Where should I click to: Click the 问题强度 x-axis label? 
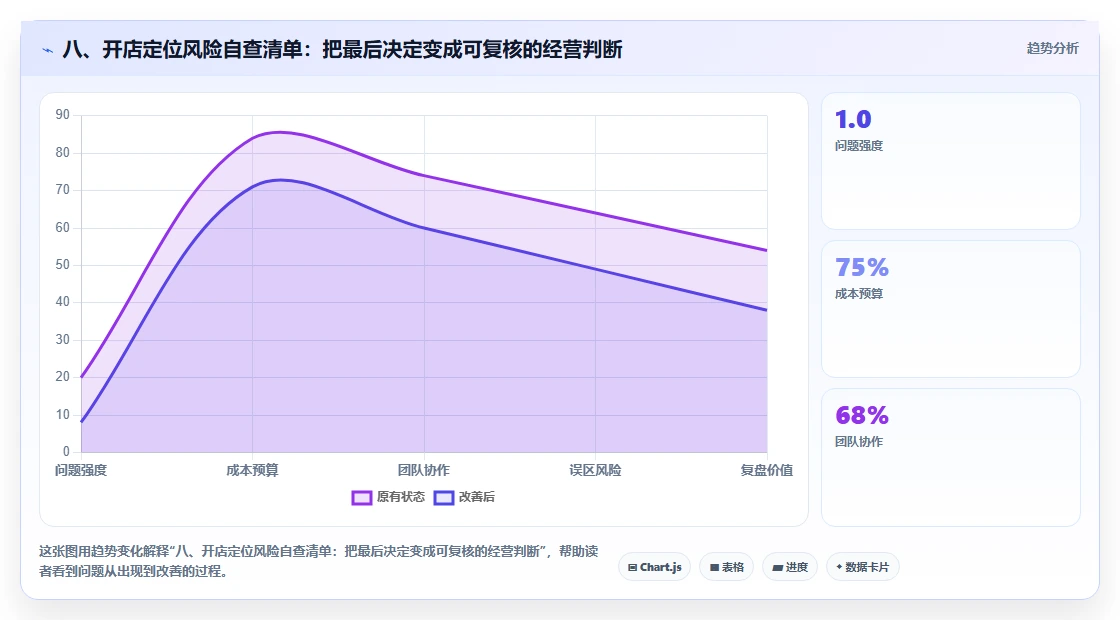click(x=81, y=470)
